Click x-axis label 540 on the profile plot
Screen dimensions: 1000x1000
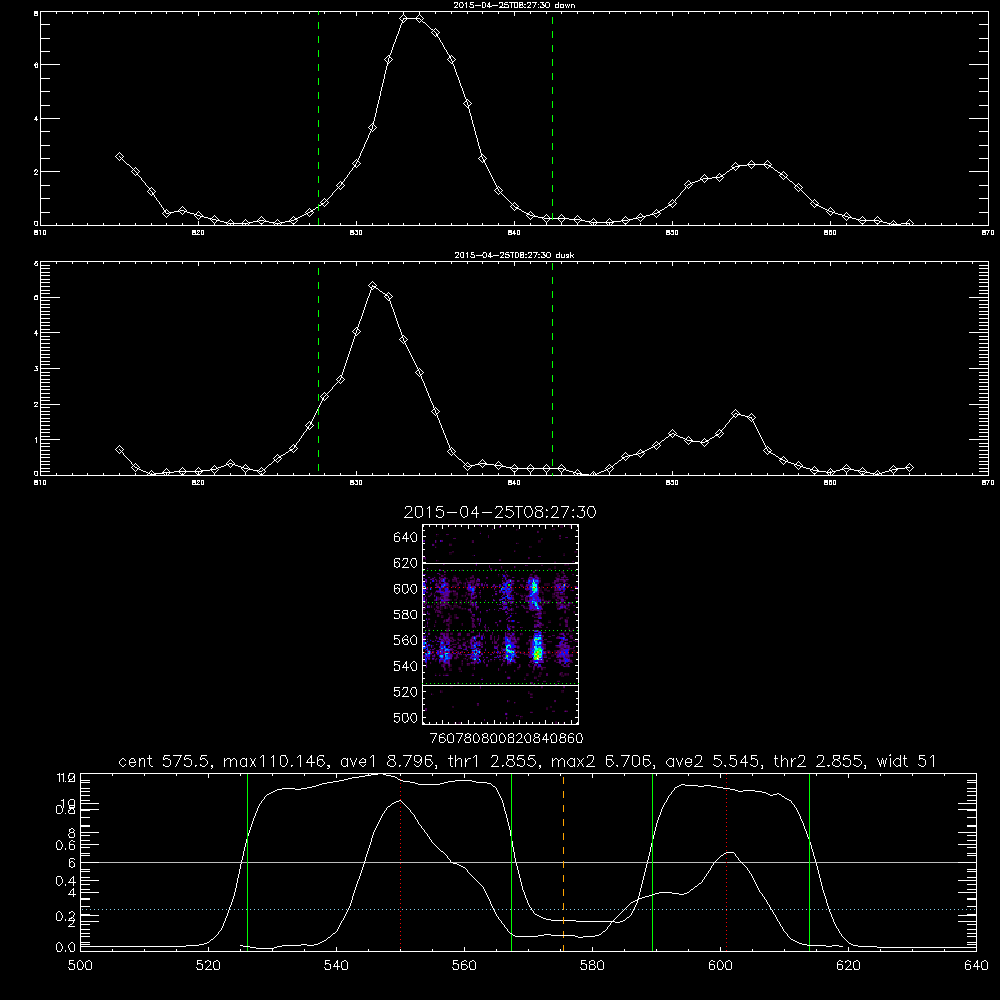pyautogui.click(x=336, y=966)
